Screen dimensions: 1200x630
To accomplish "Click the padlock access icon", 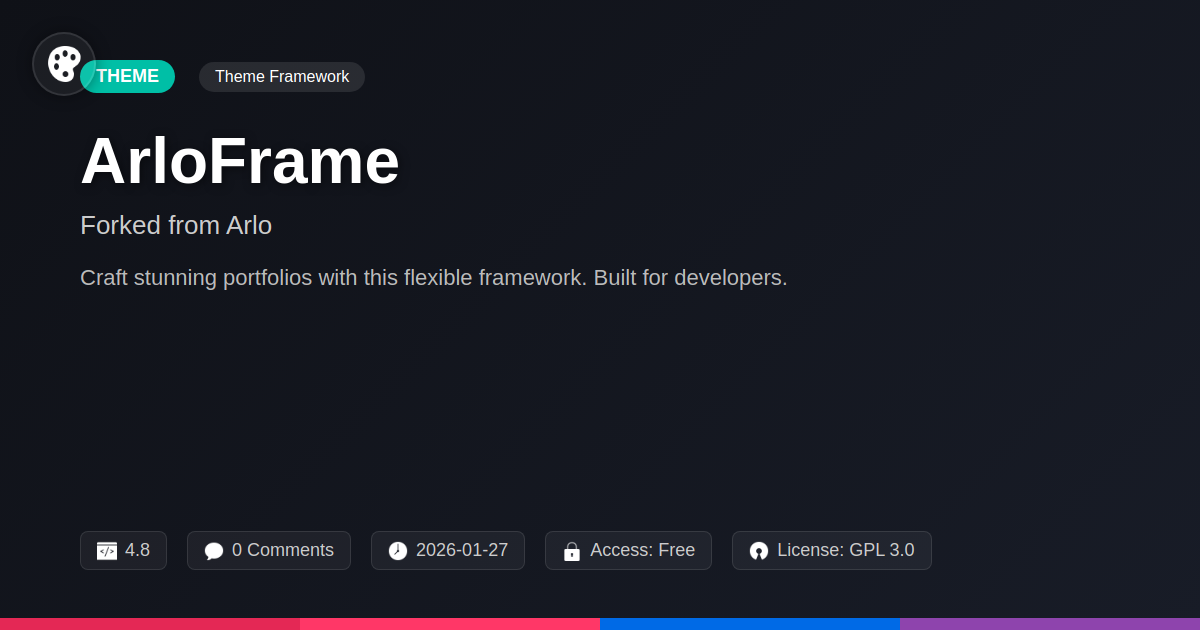I will (572, 551).
